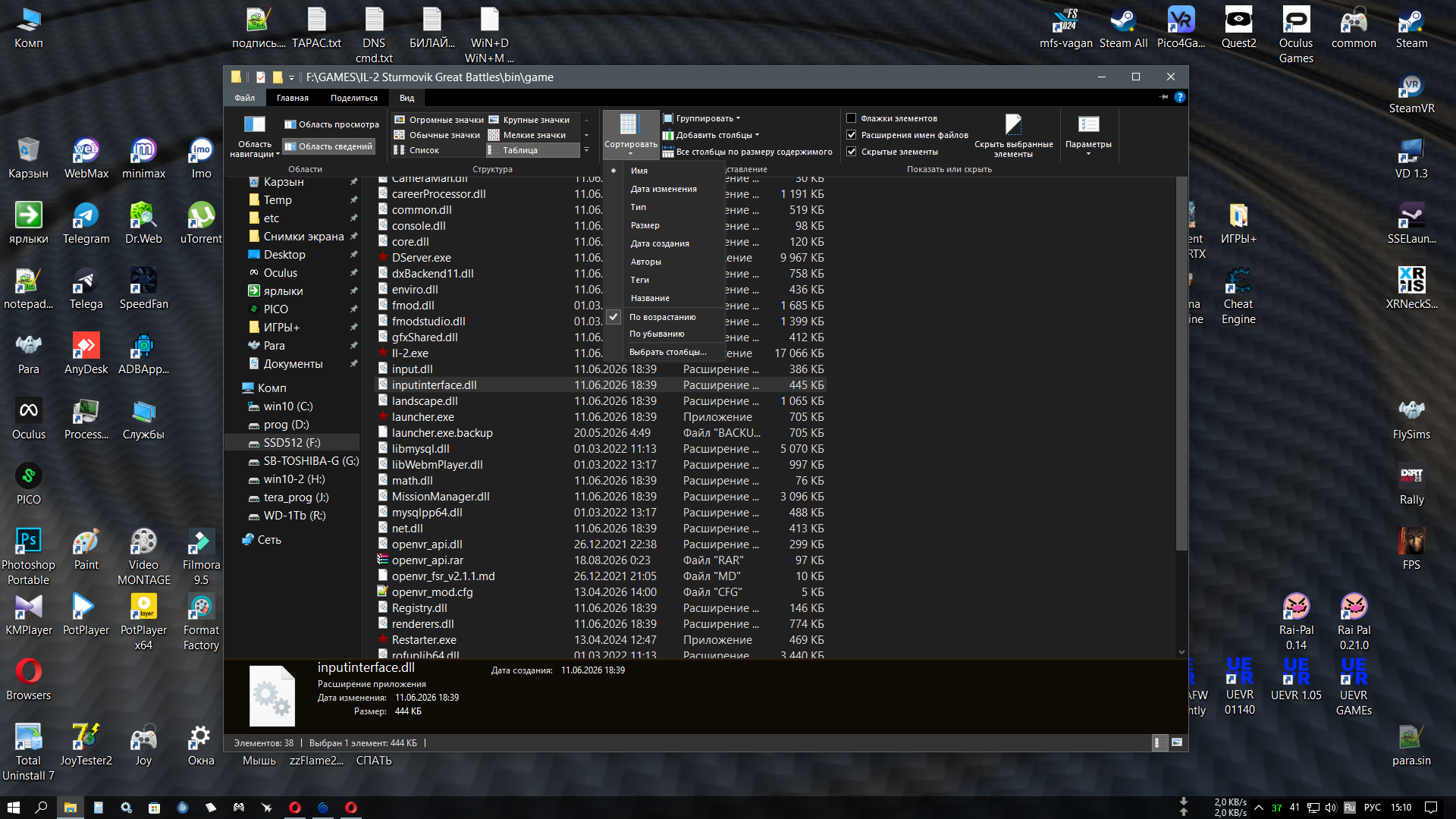The width and height of the screenshot is (1456, 819).
Task: Expand the quick access toolbar customize arrow
Action: 291,77
